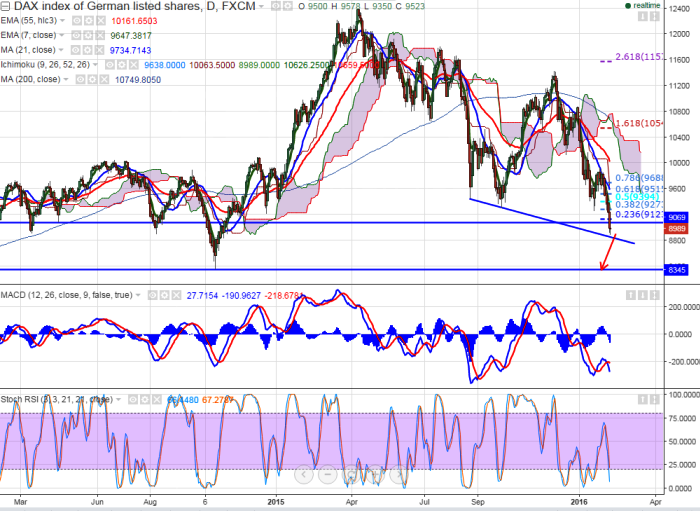This screenshot has height=511, width=700.
Task: Remove the EMA (55, hlc3) indicator
Action: tap(101, 21)
